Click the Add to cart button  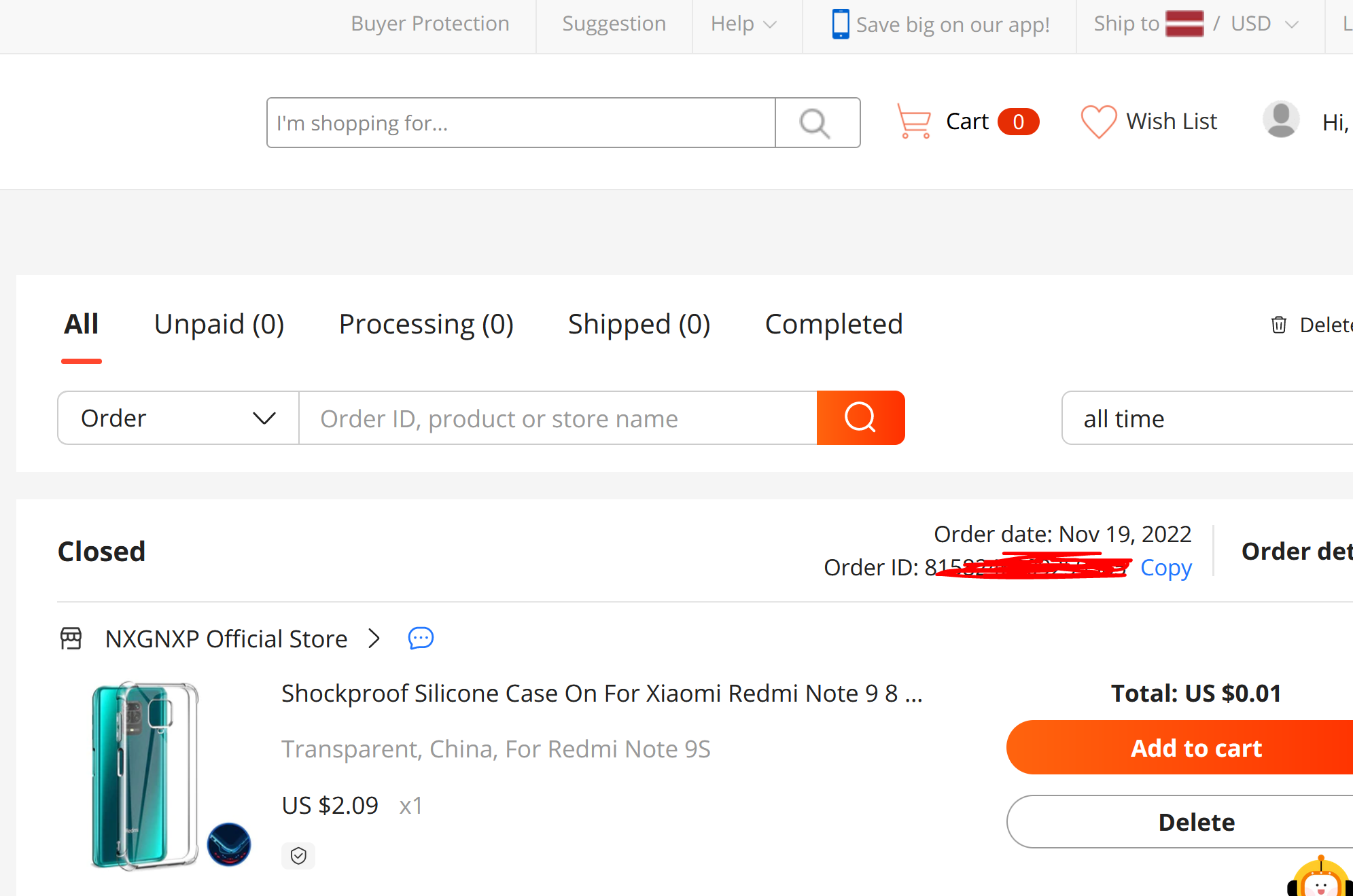[x=1180, y=748]
